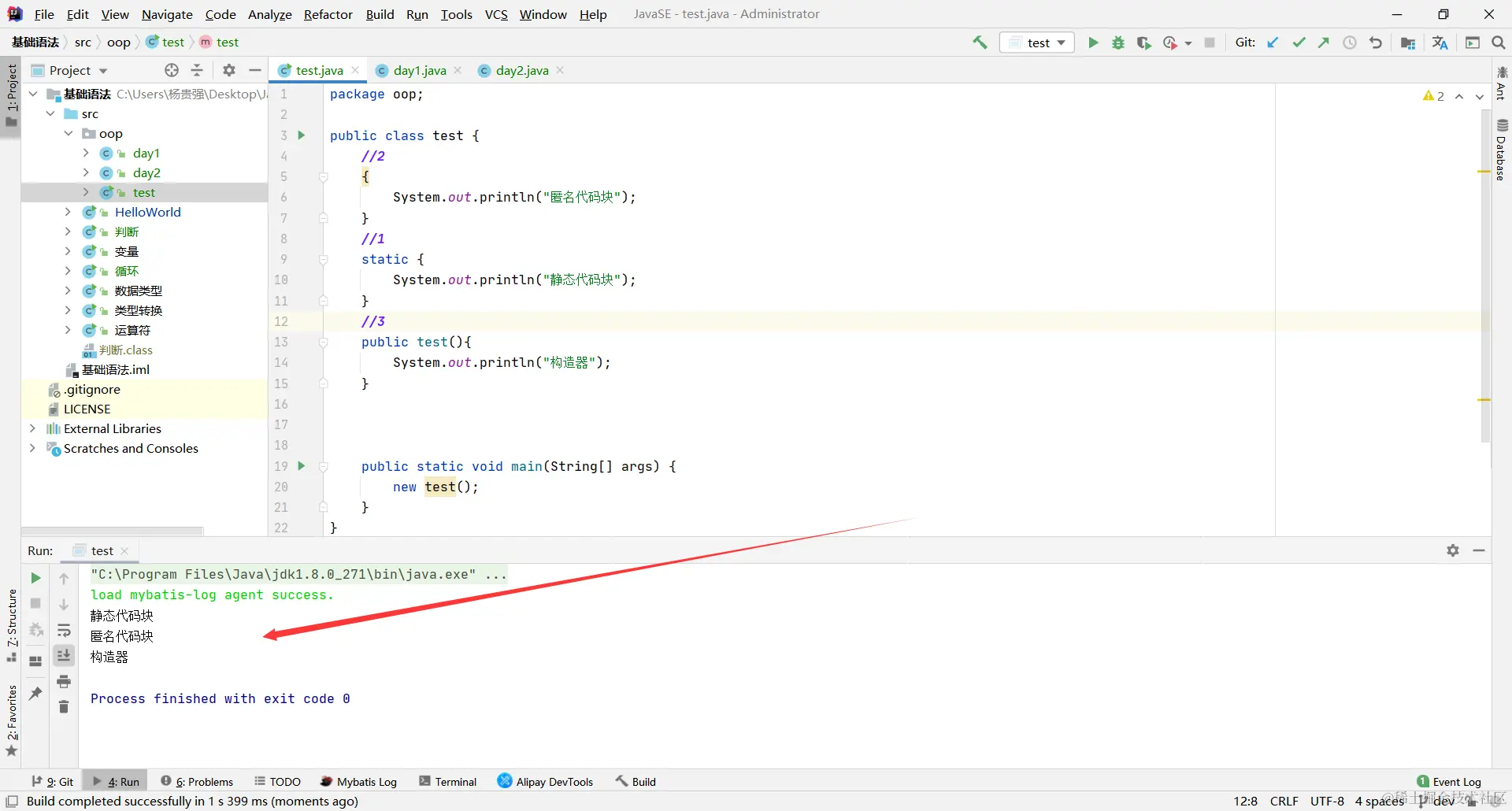Expand the HelloWorld class node
This screenshot has width=1512, height=811.
(68, 212)
